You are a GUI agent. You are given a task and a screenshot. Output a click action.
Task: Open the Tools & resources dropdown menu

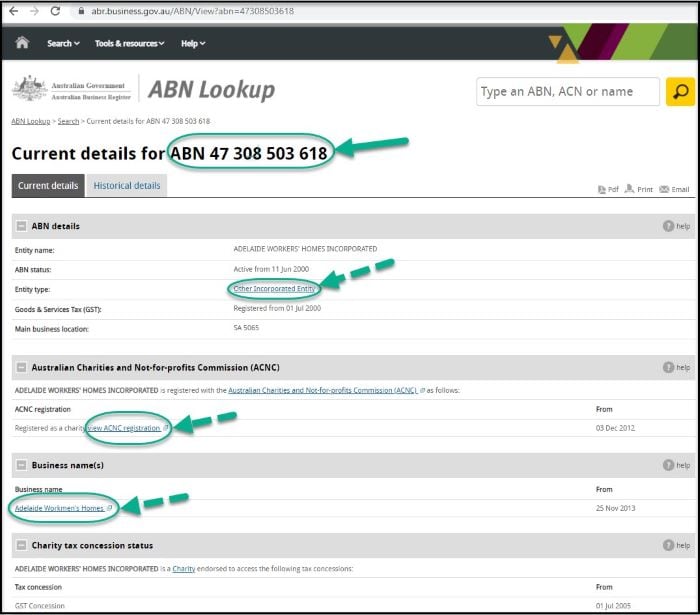tap(129, 43)
